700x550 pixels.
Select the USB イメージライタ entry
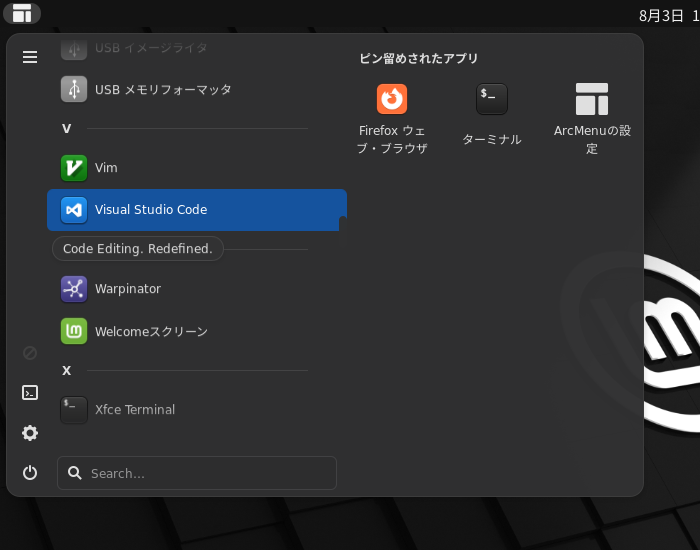click(197, 48)
